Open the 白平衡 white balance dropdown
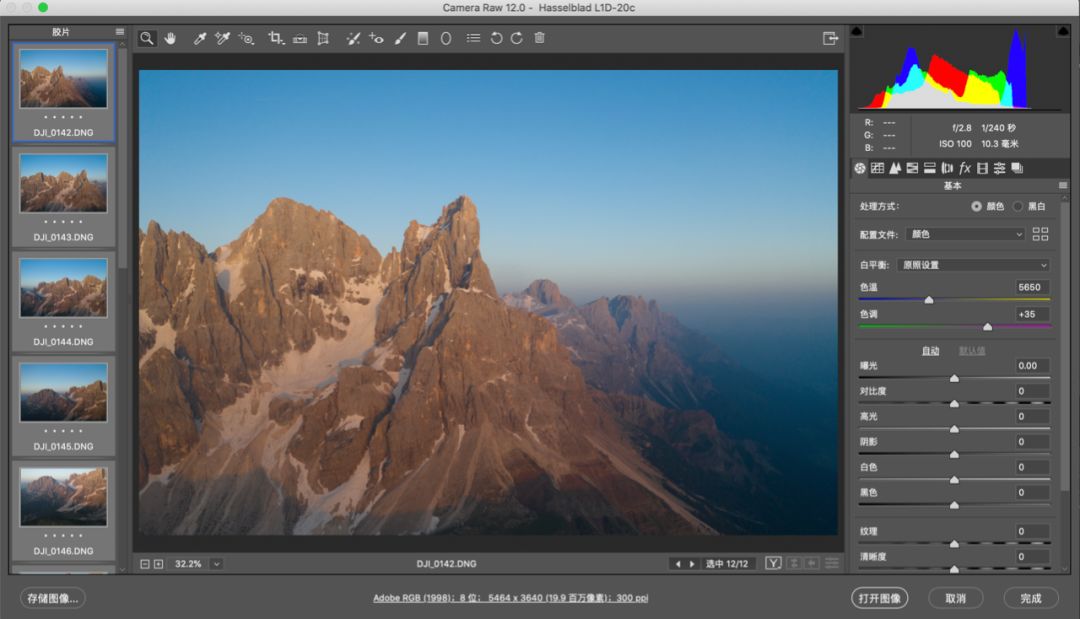Screen dimensions: 1080x619 click(x=973, y=265)
